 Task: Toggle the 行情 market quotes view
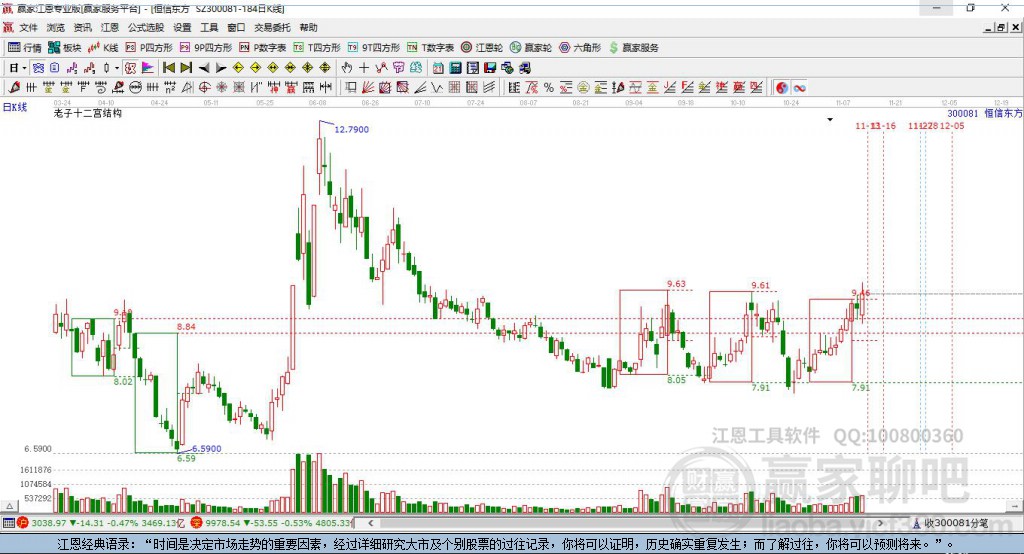click(x=24, y=47)
